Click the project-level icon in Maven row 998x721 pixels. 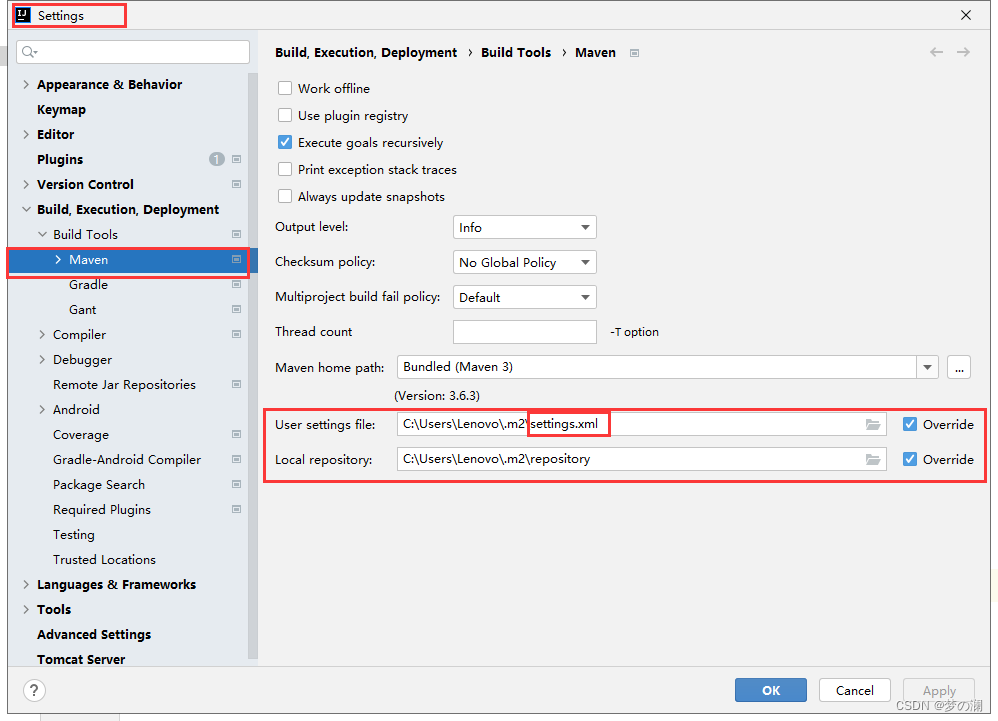(x=236, y=259)
